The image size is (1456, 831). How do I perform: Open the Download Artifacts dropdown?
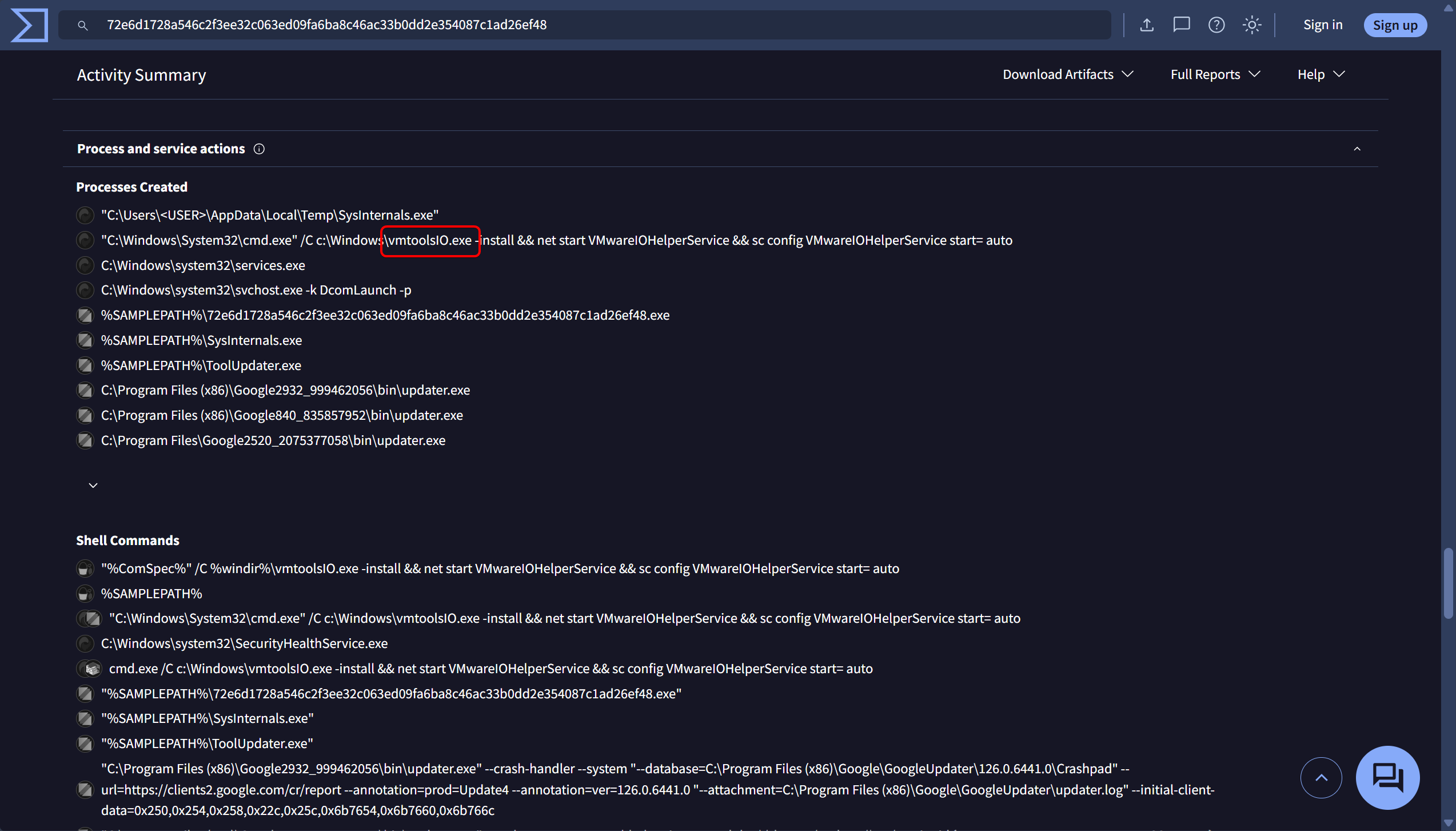click(x=1068, y=74)
